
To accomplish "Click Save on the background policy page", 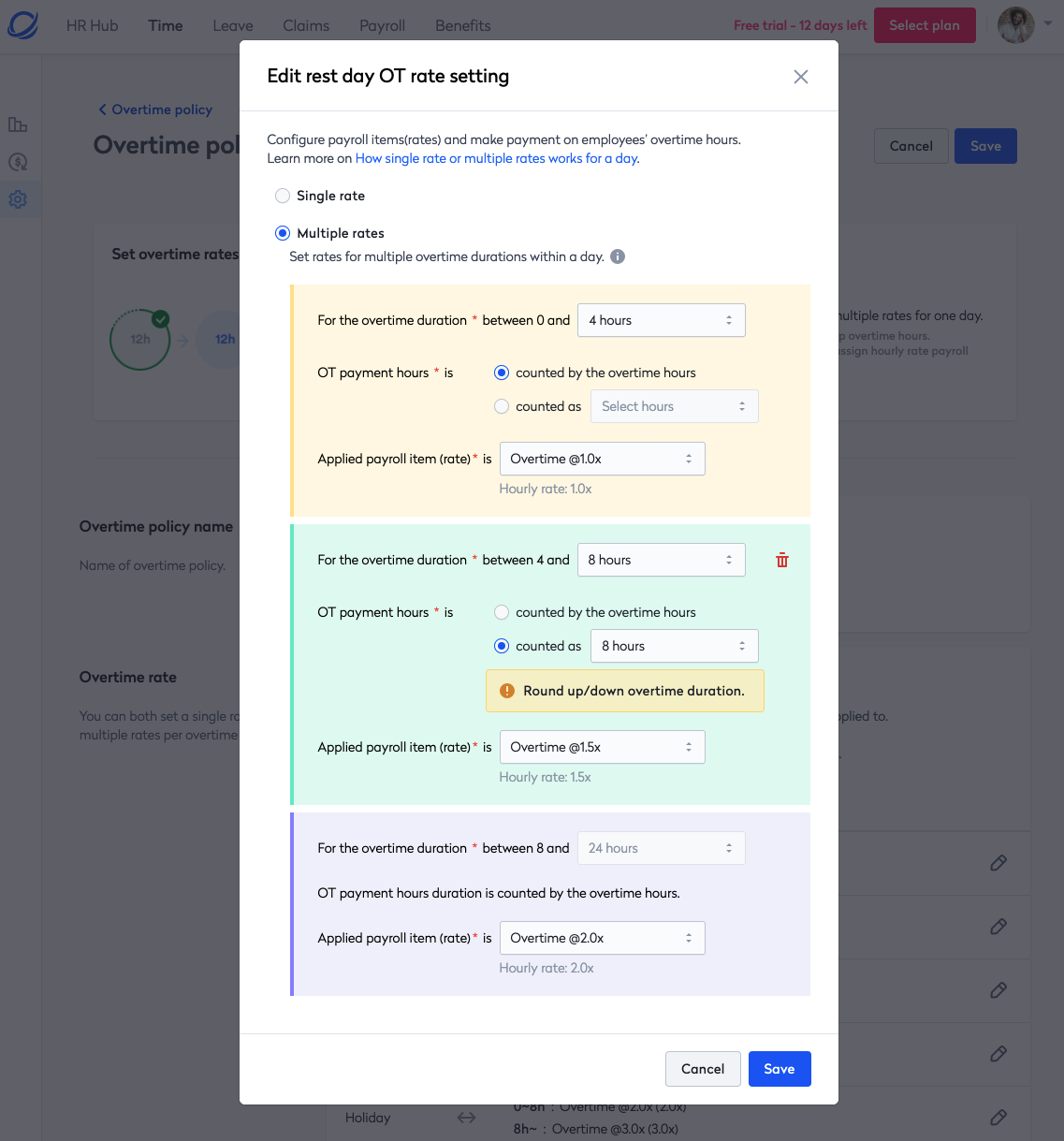I will (x=985, y=146).
